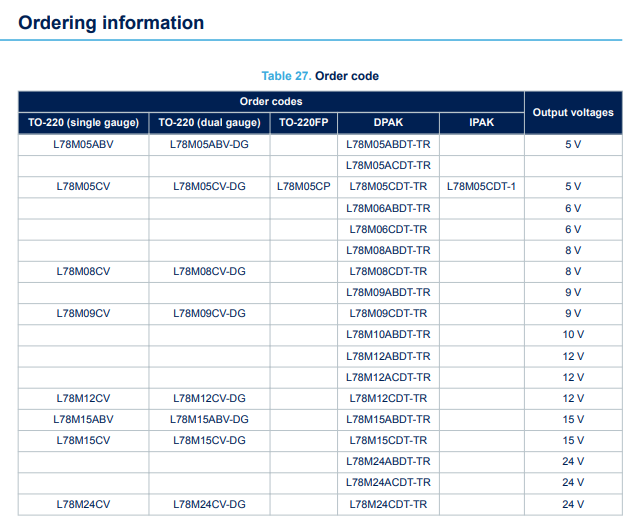The height and width of the screenshot is (525, 630).
Task: Click the L78M10ABDT-TR cell
Action: [x=388, y=335]
